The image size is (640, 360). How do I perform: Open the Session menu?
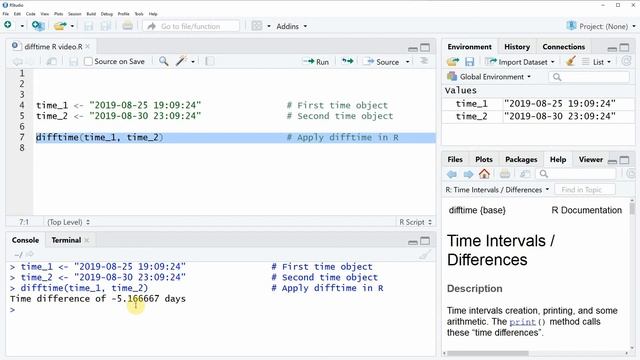coord(75,14)
